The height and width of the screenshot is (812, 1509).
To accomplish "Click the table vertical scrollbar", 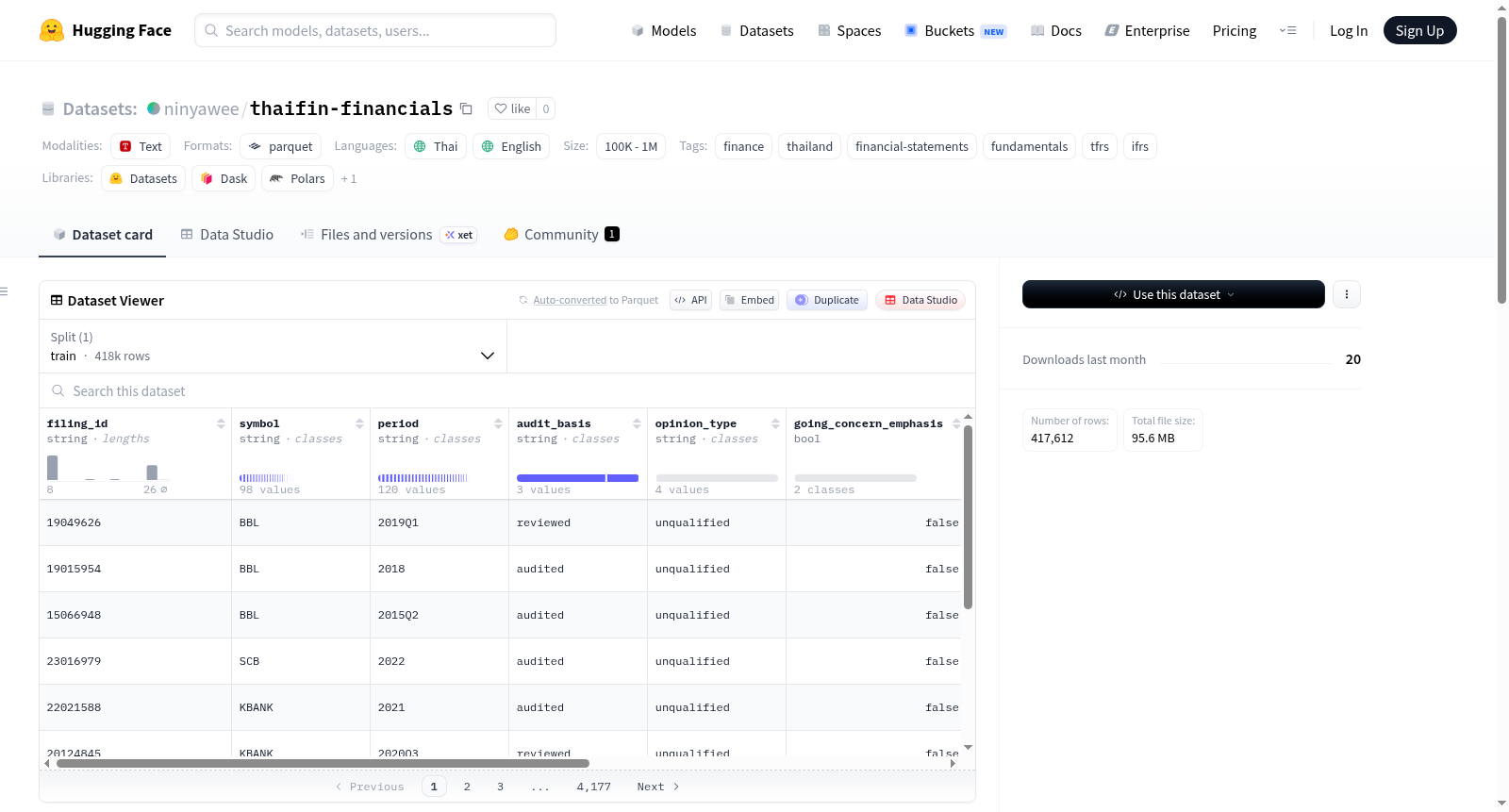I will pyautogui.click(x=968, y=517).
